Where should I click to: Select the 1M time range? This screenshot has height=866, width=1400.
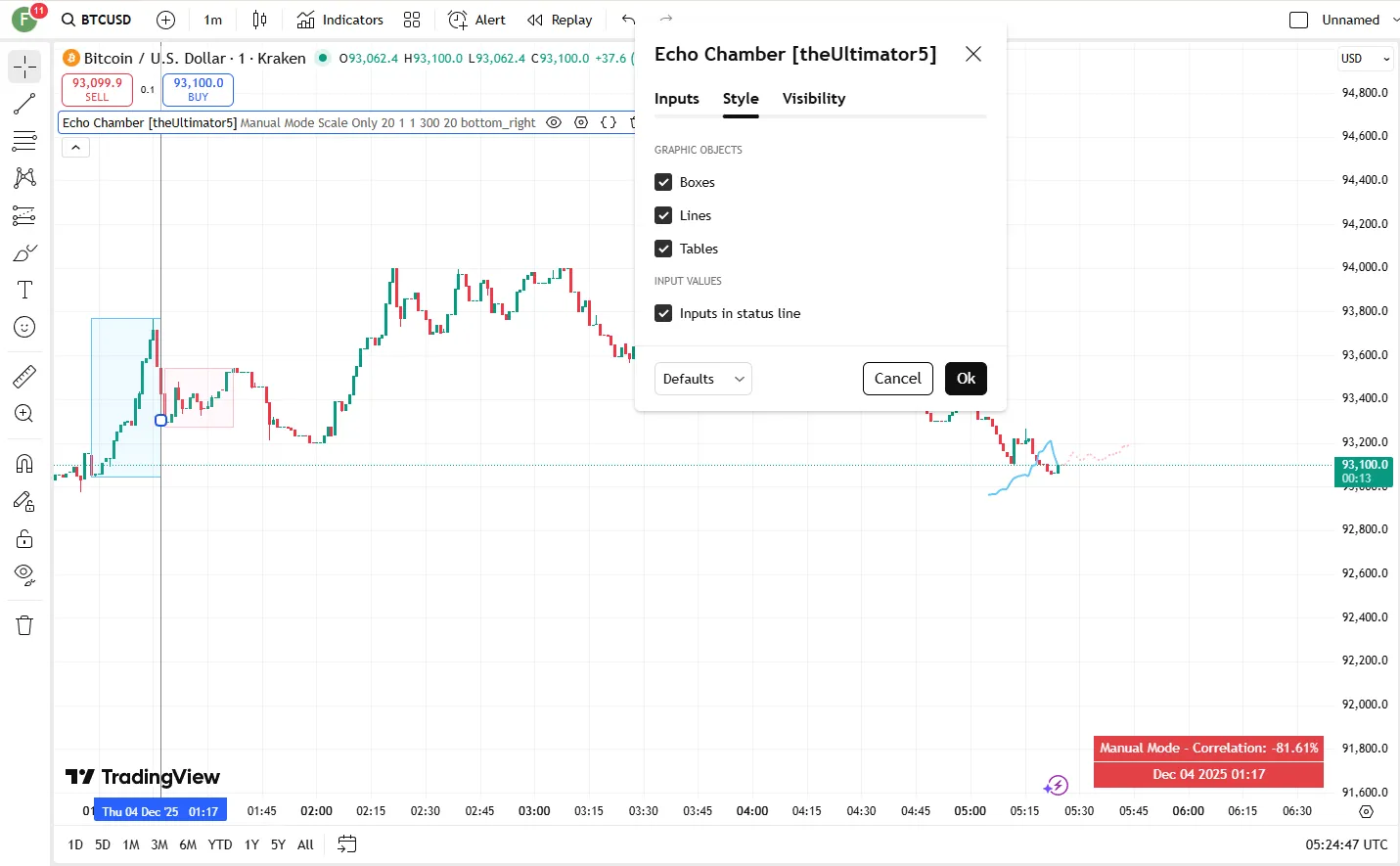(131, 844)
